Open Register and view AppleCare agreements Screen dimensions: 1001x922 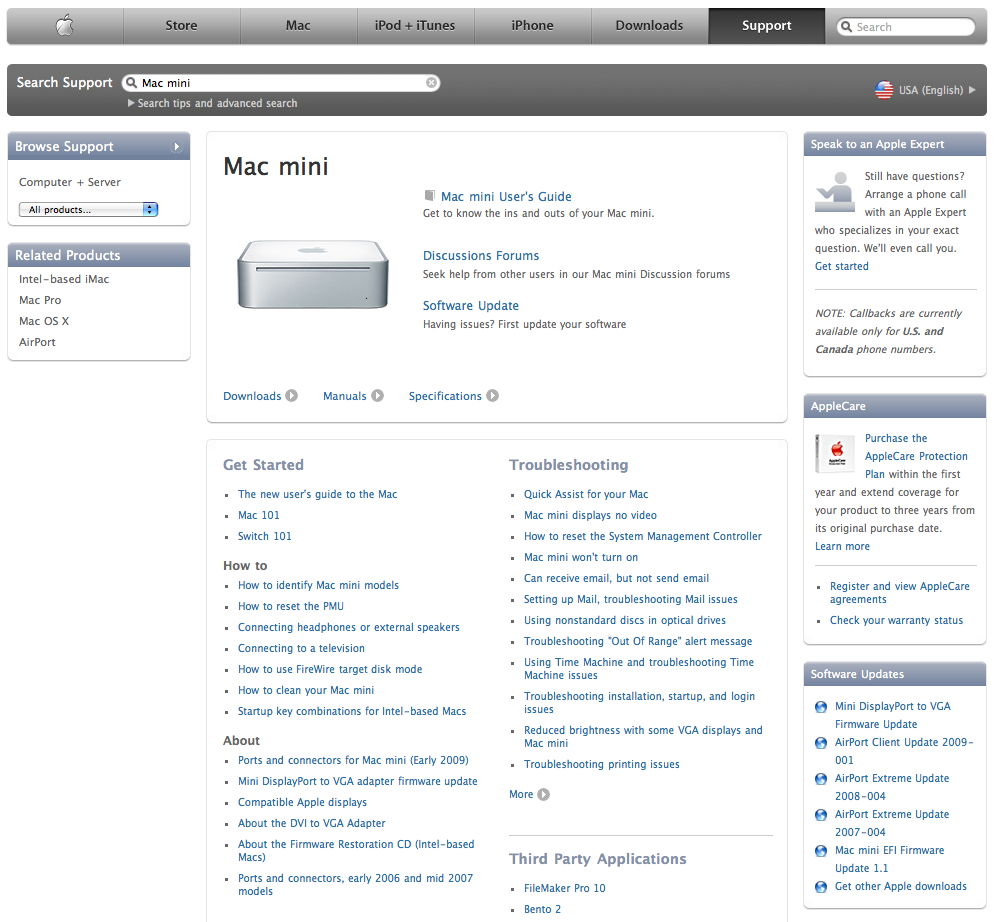pos(899,593)
